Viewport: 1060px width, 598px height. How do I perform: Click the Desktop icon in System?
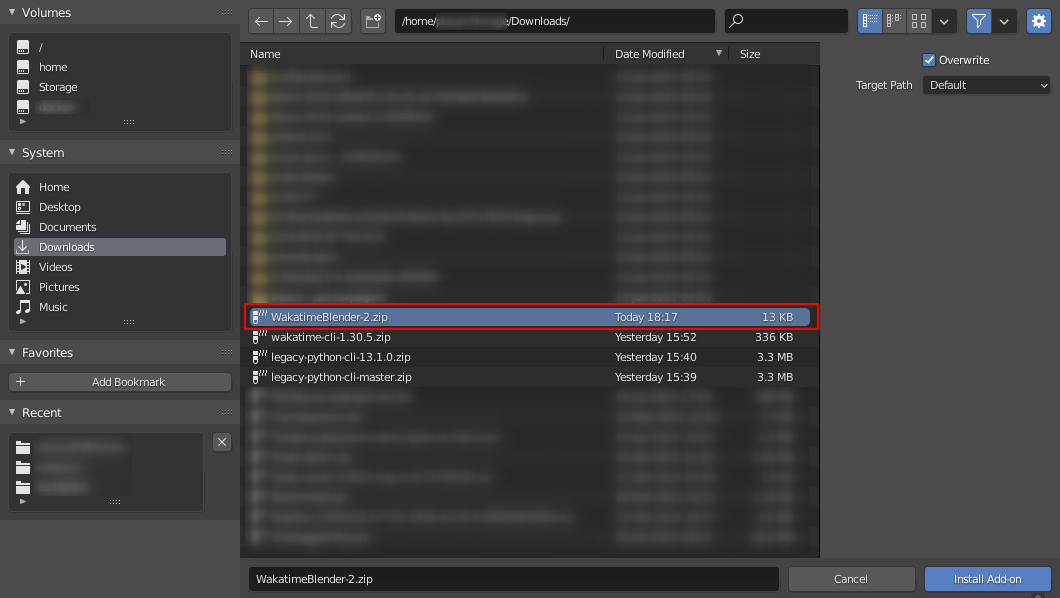pyautogui.click(x=23, y=207)
